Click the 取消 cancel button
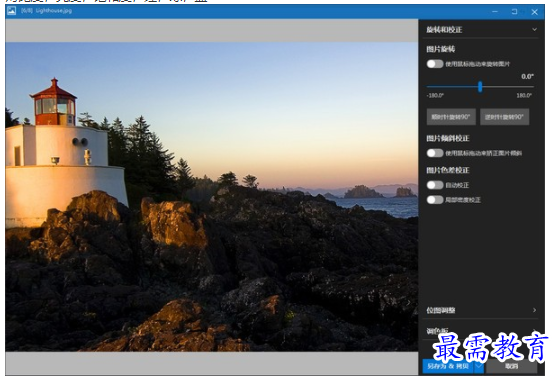This screenshot has height=379, width=557. [512, 366]
